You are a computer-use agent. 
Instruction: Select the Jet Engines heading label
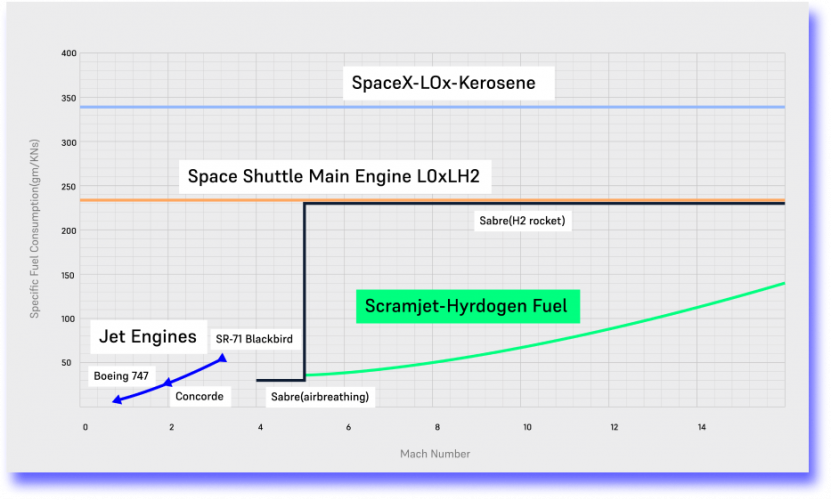[147, 337]
